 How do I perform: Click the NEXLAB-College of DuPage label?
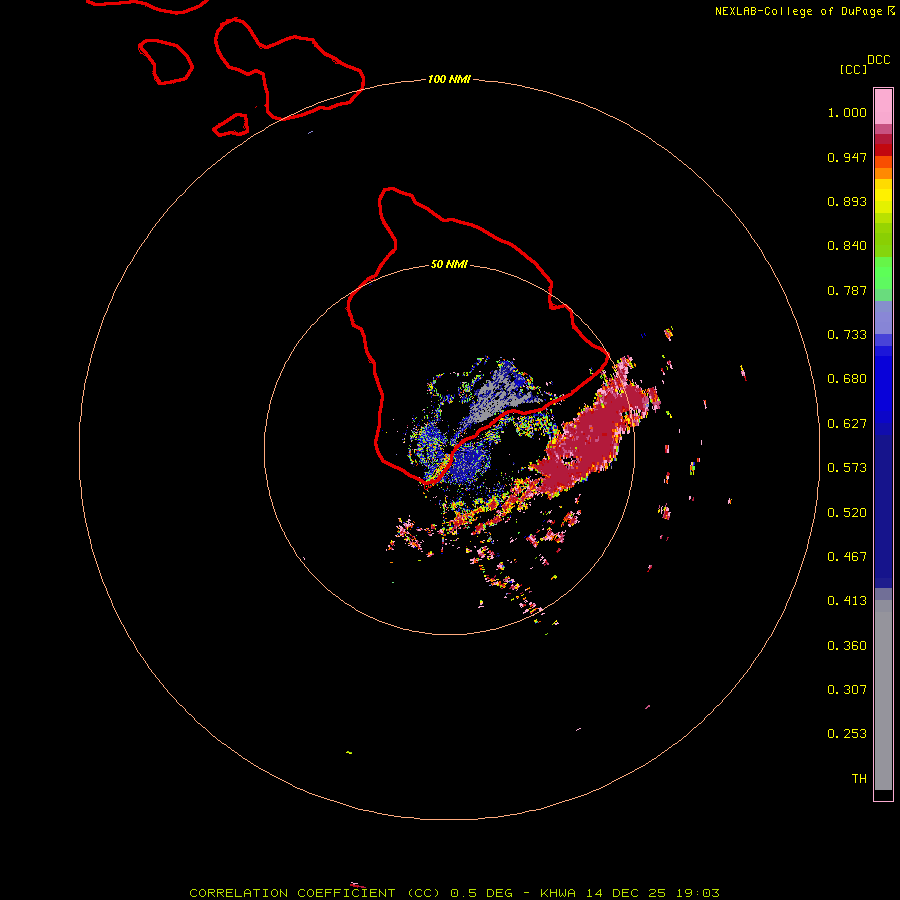(x=798, y=11)
